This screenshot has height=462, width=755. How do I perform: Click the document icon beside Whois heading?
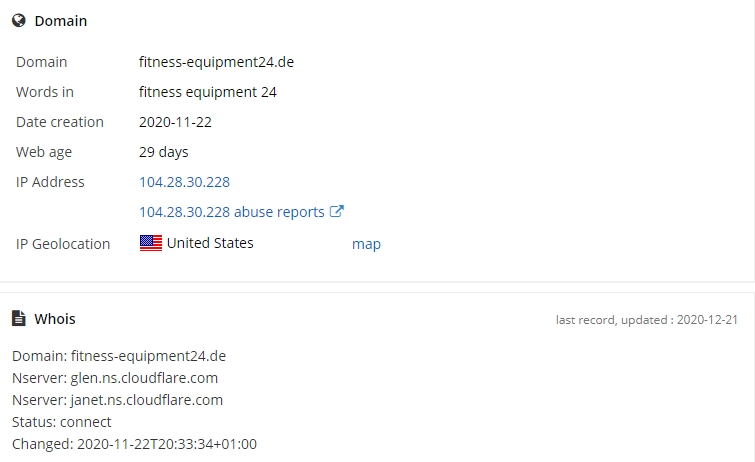(x=18, y=318)
